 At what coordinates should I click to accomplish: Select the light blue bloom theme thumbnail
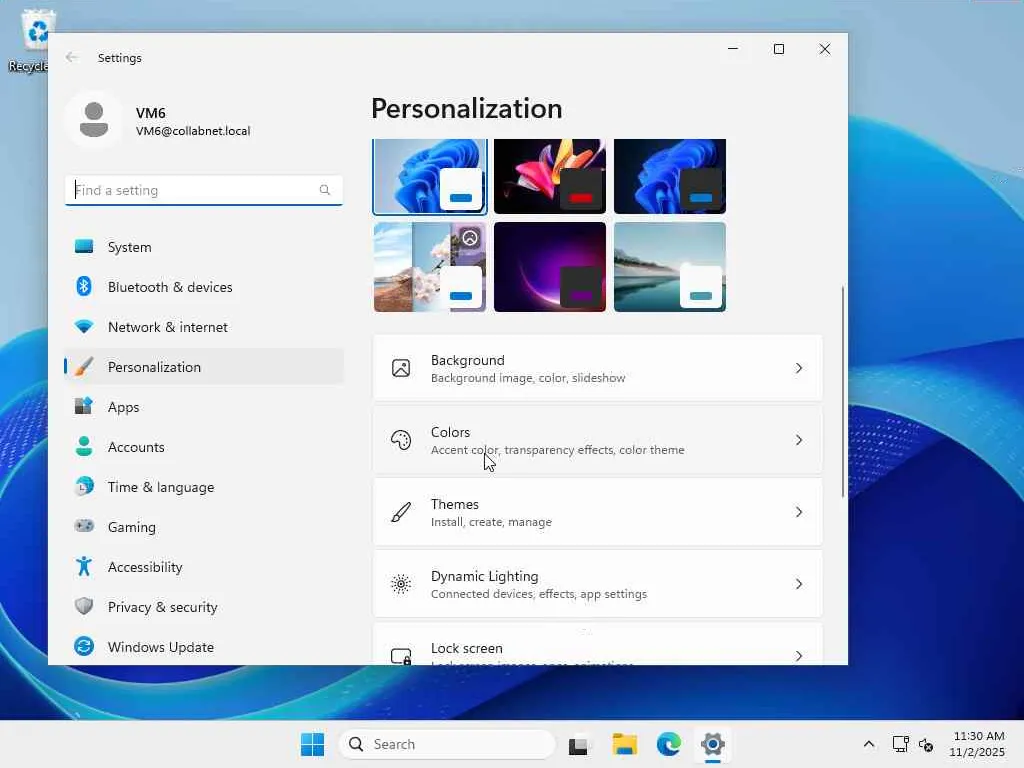(x=430, y=176)
